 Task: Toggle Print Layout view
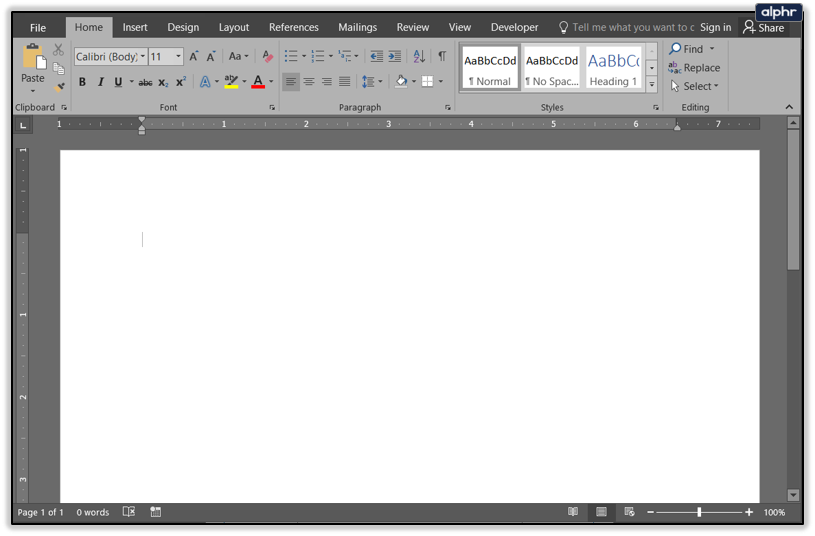point(601,512)
